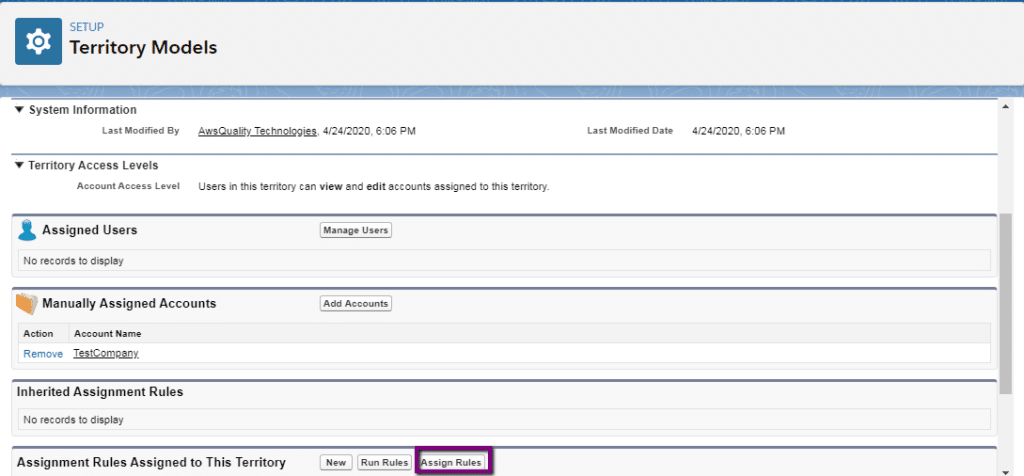Click the Action column header
This screenshot has width=1024, height=476.
38,334
